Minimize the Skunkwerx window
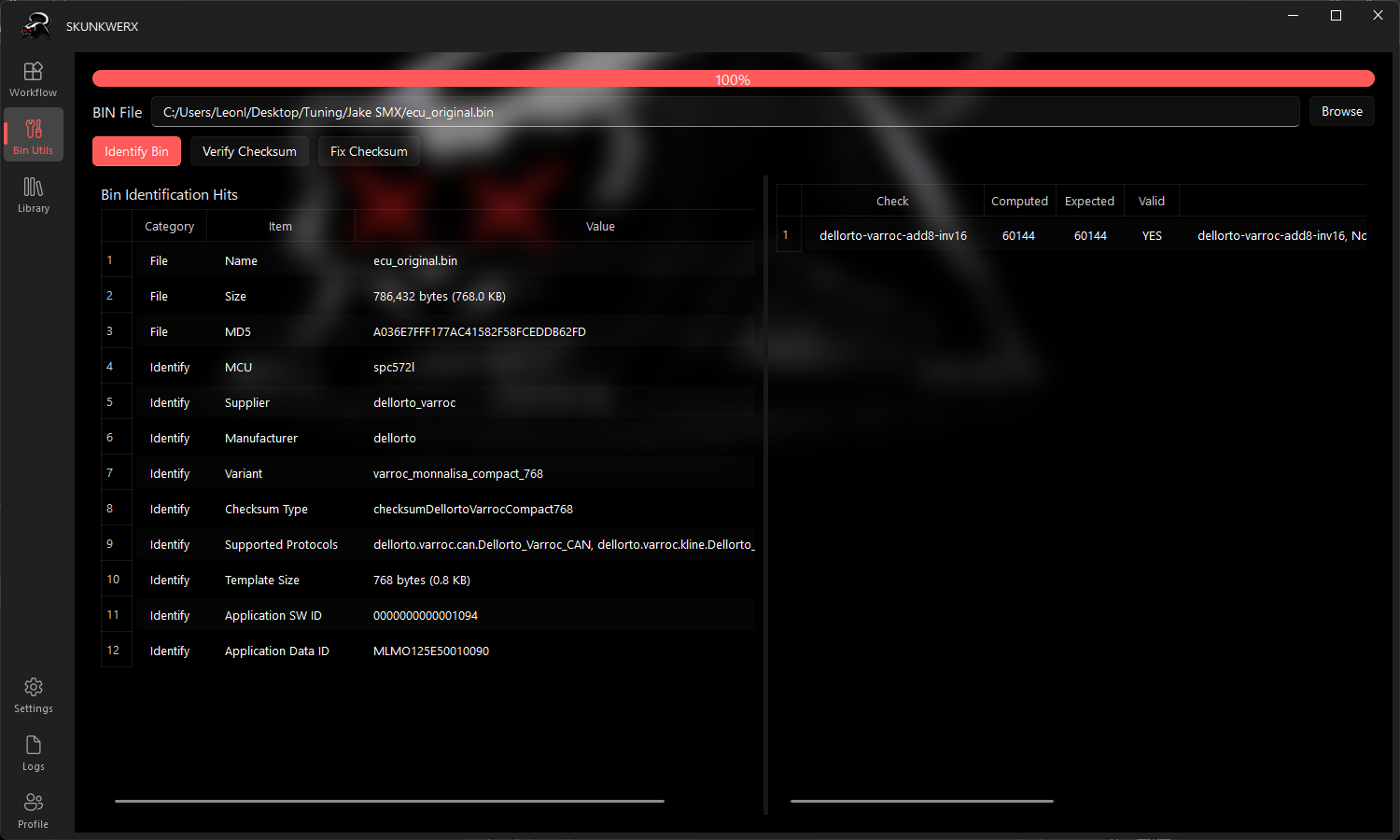1400x840 pixels. (x=1294, y=15)
